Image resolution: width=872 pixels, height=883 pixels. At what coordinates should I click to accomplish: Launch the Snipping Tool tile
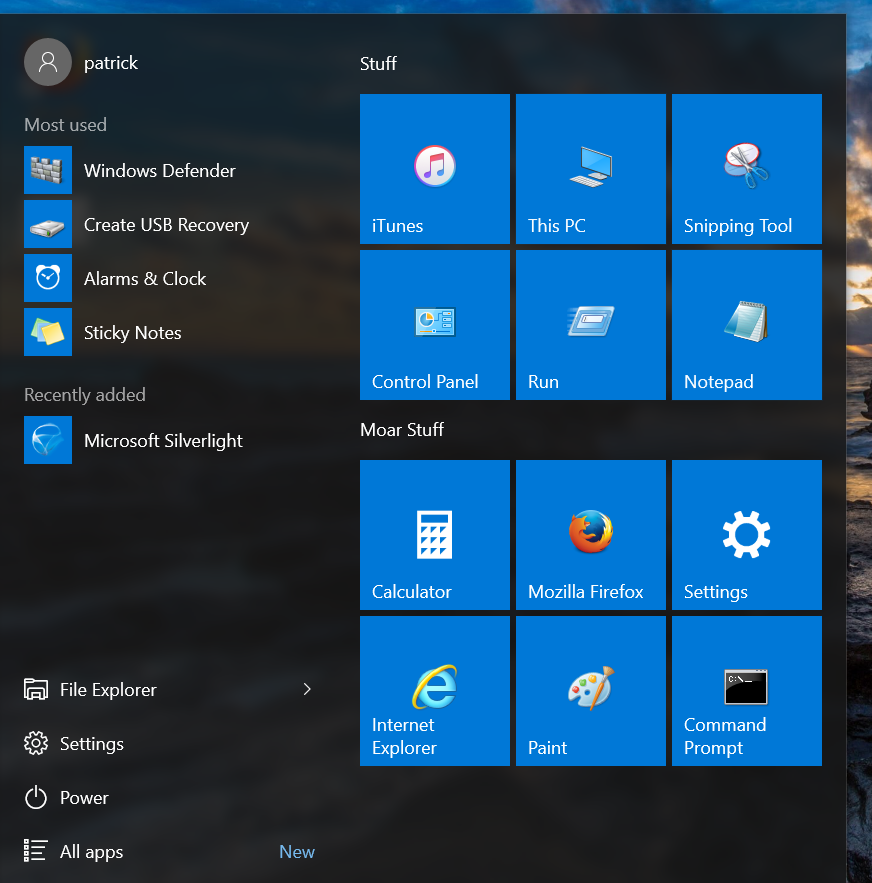click(x=747, y=169)
